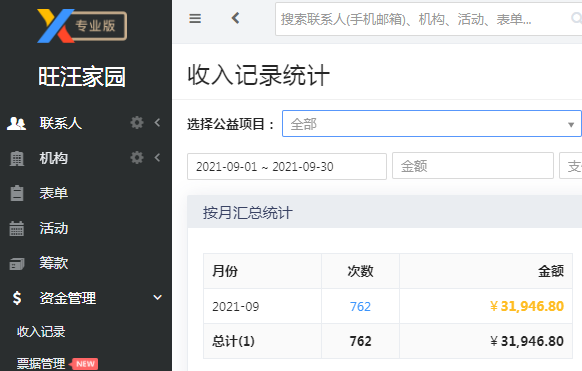This screenshot has height=371, width=582.
Task: Click the search magnifier icon
Action: 576,18
